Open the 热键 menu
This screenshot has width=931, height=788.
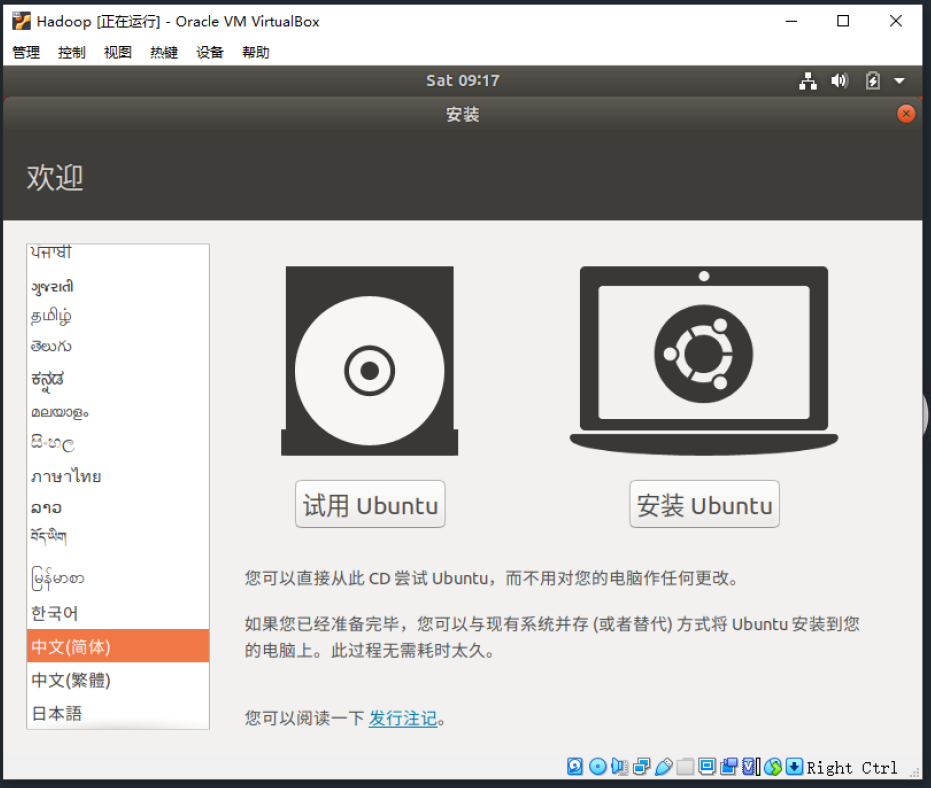(x=164, y=52)
